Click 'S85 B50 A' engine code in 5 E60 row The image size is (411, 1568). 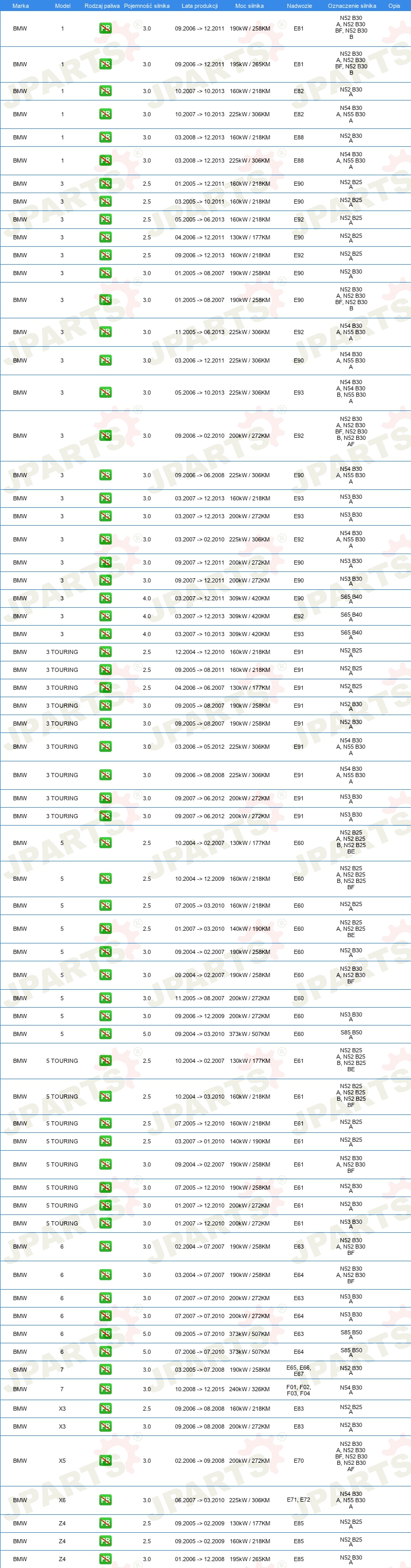point(351,1034)
